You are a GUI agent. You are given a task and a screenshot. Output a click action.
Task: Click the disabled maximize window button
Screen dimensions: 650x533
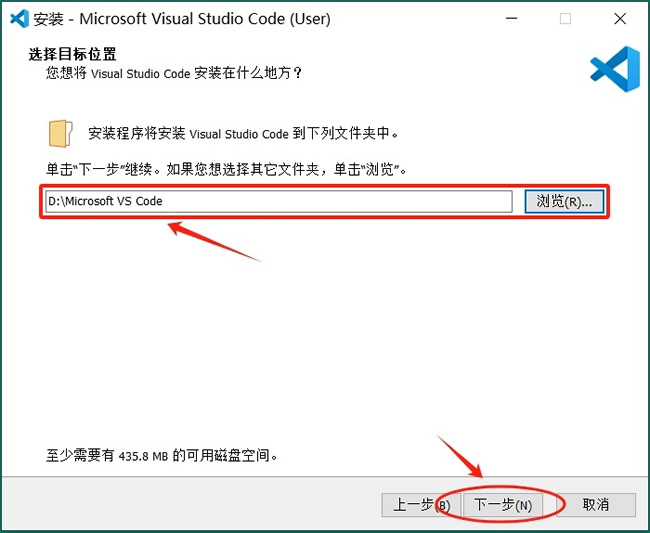[565, 19]
